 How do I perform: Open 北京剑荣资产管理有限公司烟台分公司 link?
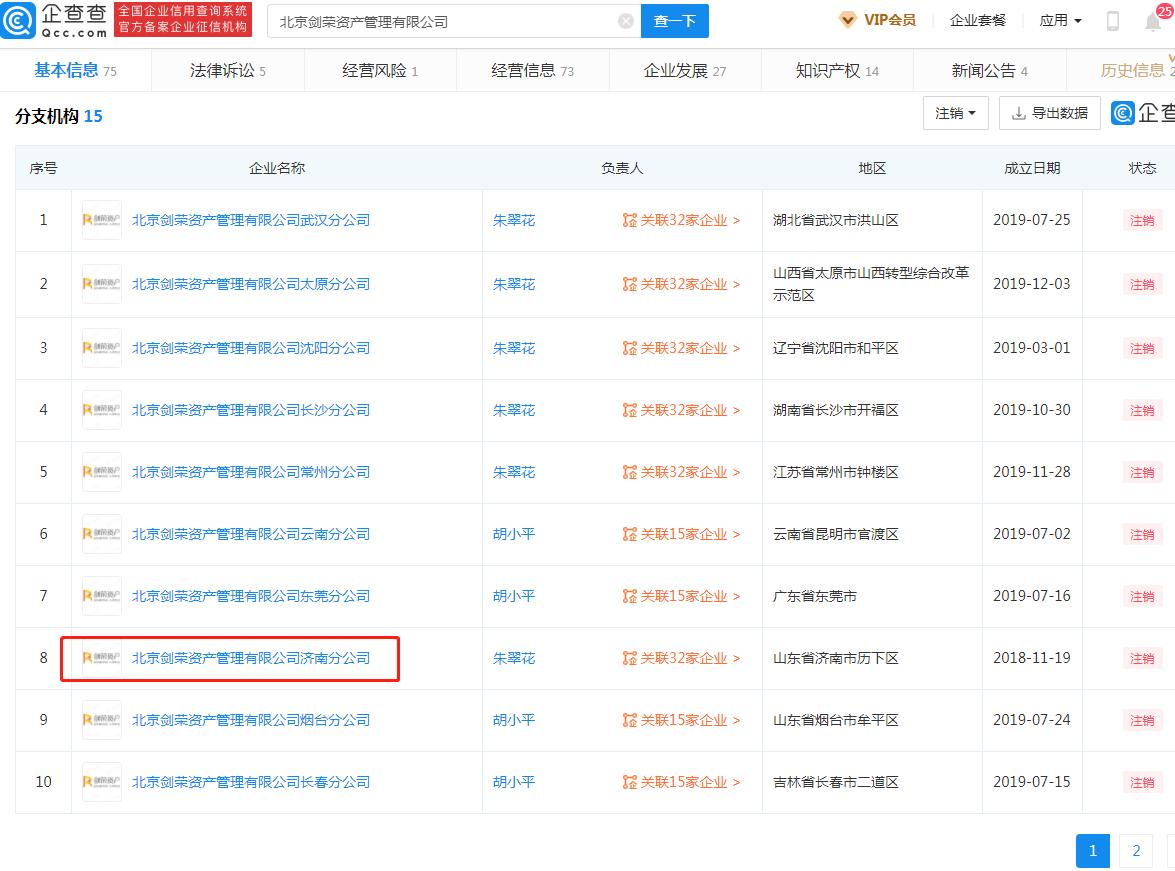(x=251, y=720)
